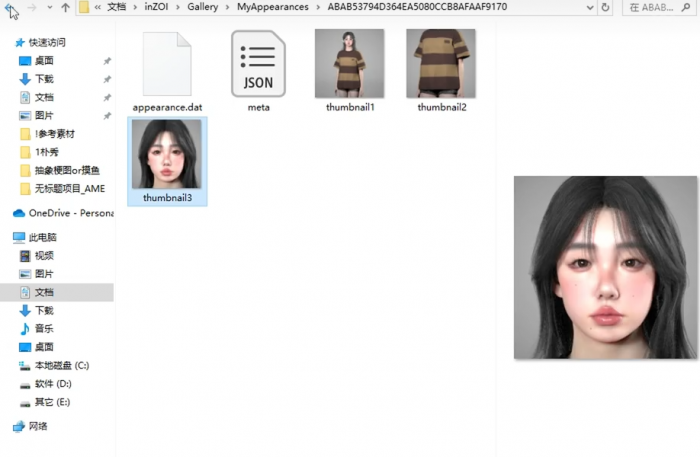
Task: Click the forward navigation arrow
Action: (32, 8)
